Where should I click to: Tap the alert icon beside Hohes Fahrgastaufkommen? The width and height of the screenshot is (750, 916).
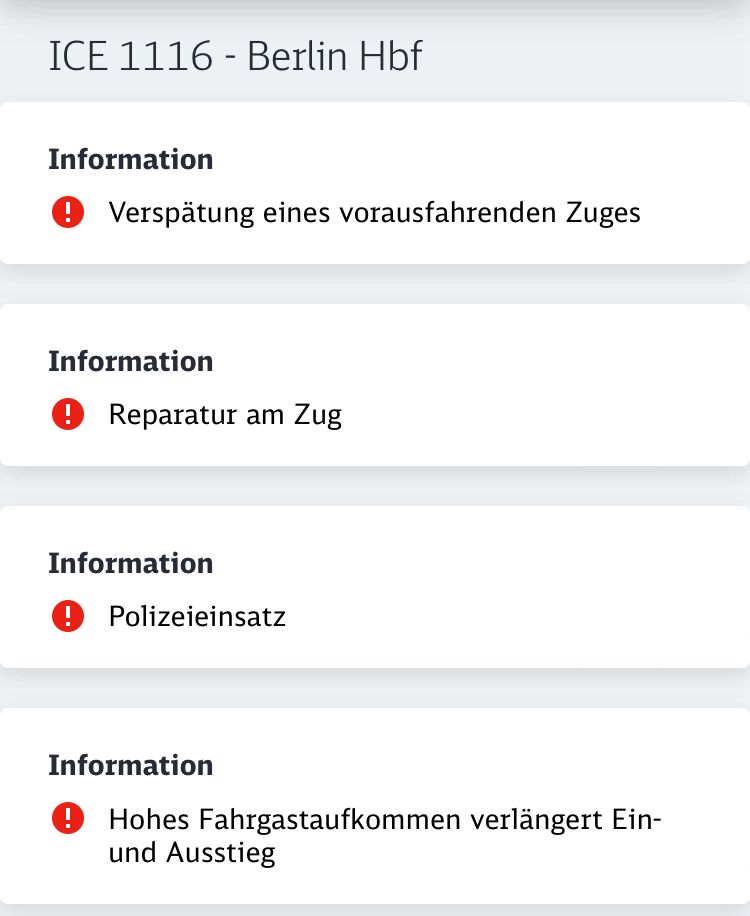68,818
